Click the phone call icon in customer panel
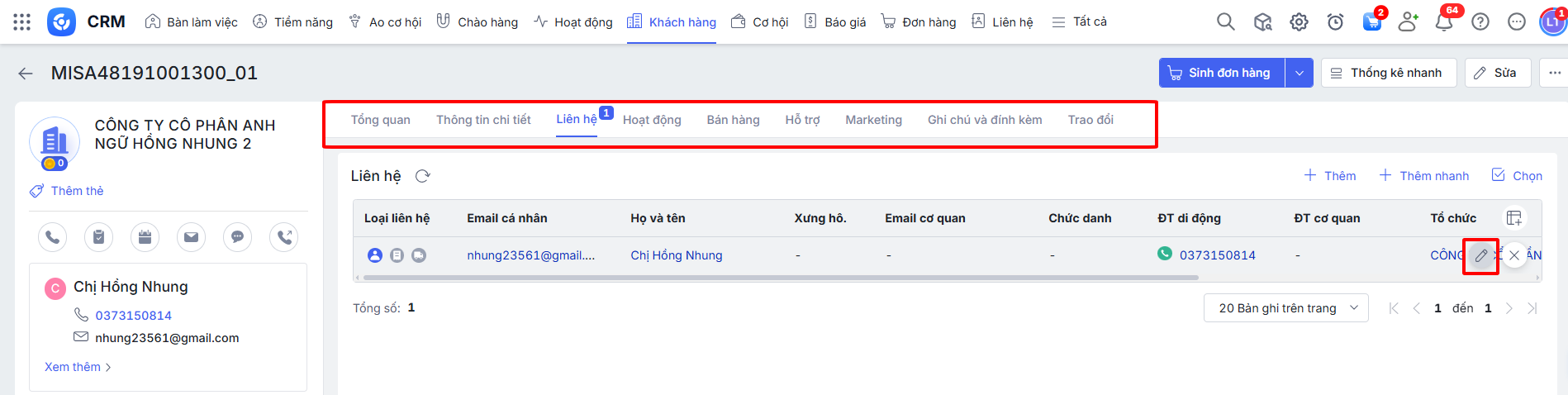Screen dimensions: 1568x395 point(52,237)
